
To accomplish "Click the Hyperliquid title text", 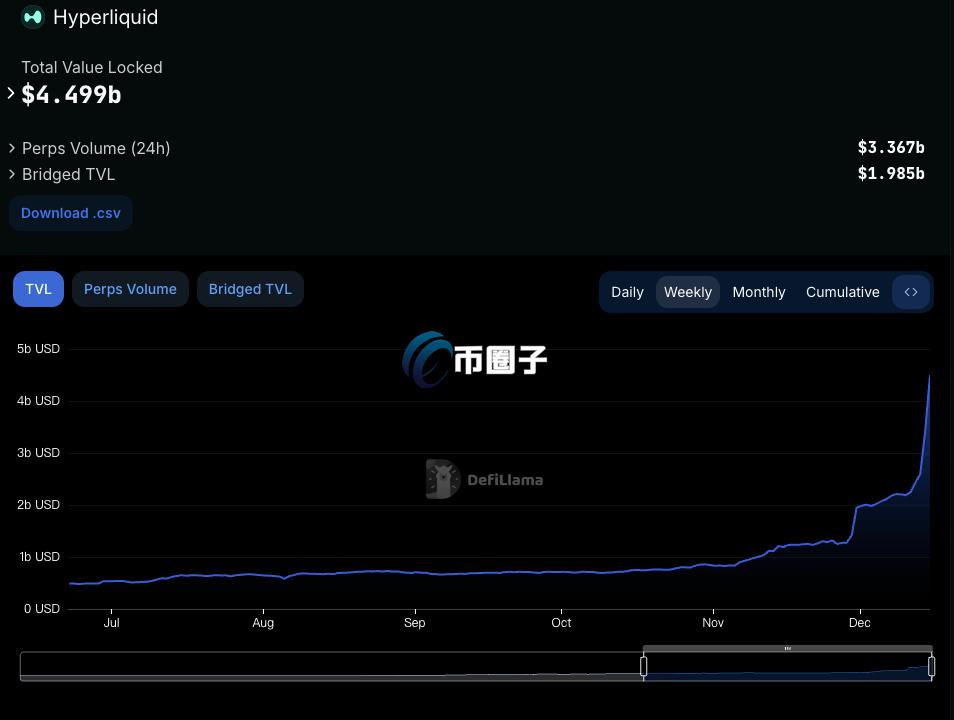I will coord(105,17).
